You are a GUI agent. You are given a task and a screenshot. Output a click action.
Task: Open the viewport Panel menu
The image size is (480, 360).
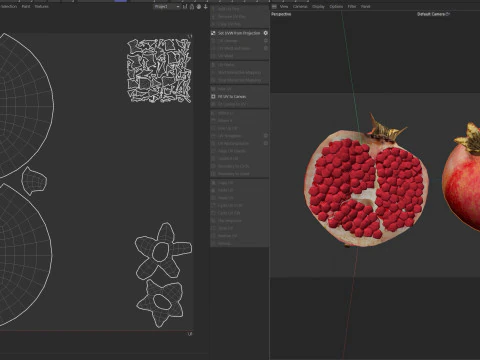point(365,6)
